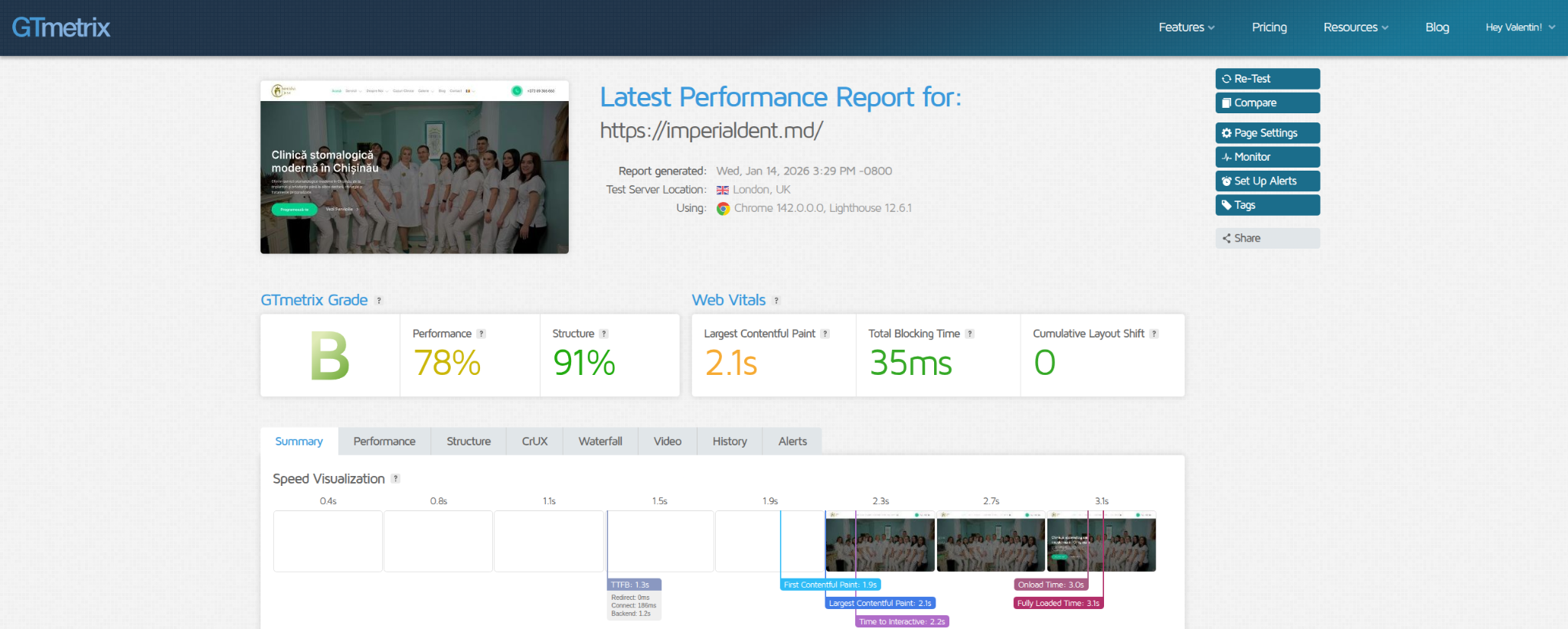Expand the Resources dropdown
Image resolution: width=1568 pixels, height=629 pixels.
[x=1355, y=28]
